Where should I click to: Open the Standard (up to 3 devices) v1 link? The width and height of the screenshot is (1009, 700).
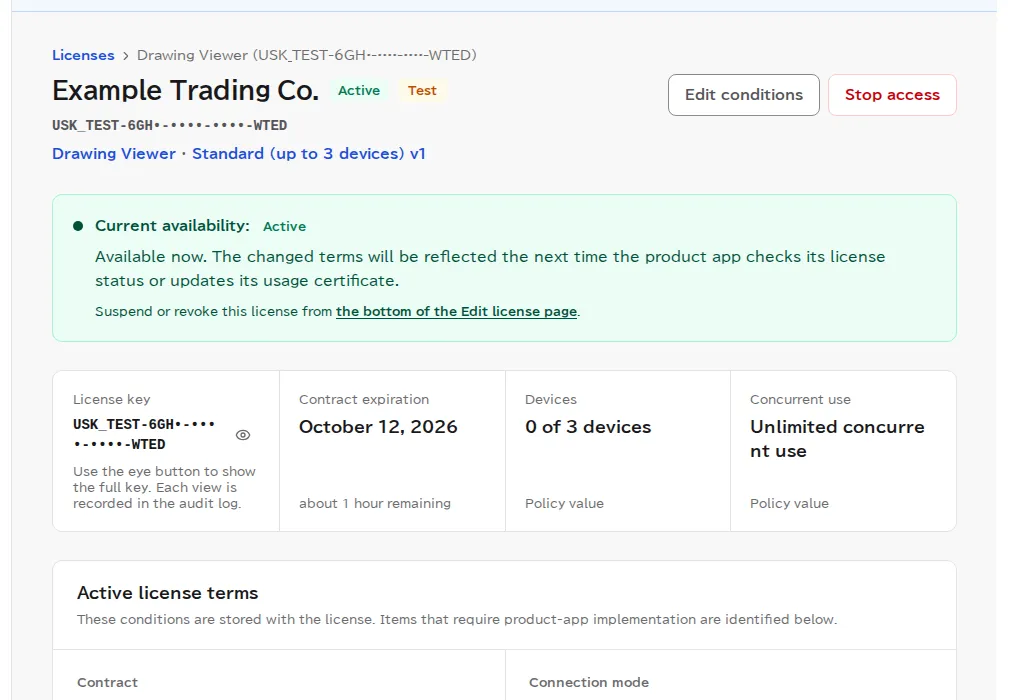click(x=309, y=154)
